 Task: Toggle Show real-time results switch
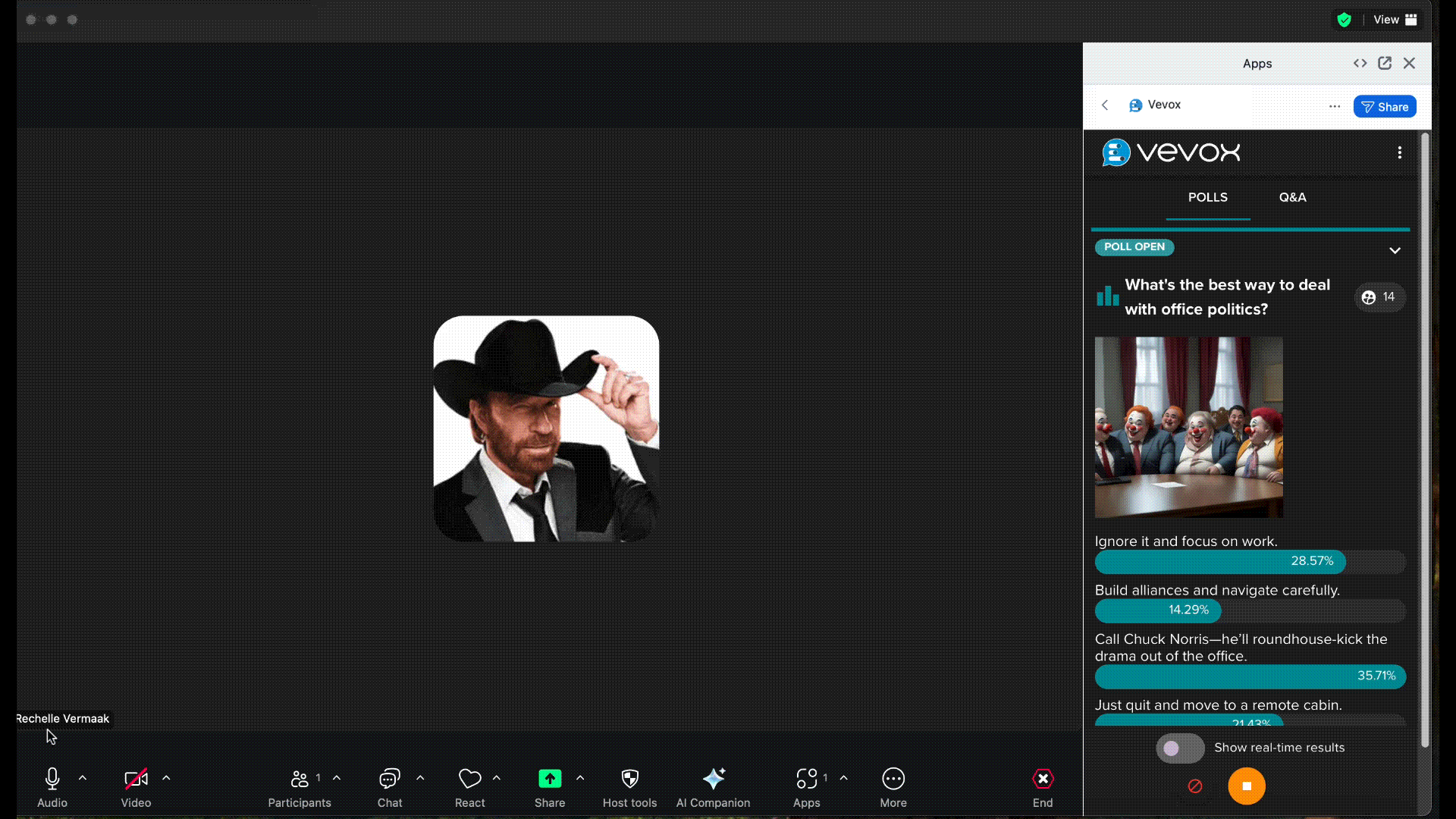1180,748
